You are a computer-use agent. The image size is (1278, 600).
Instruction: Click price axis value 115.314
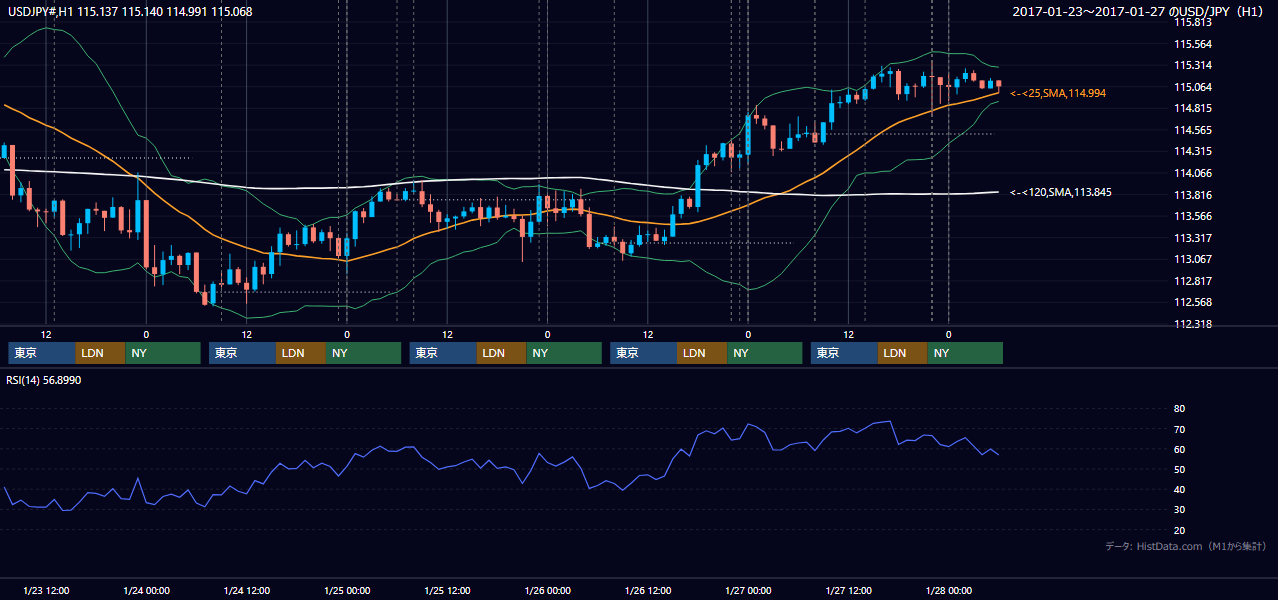click(1192, 65)
